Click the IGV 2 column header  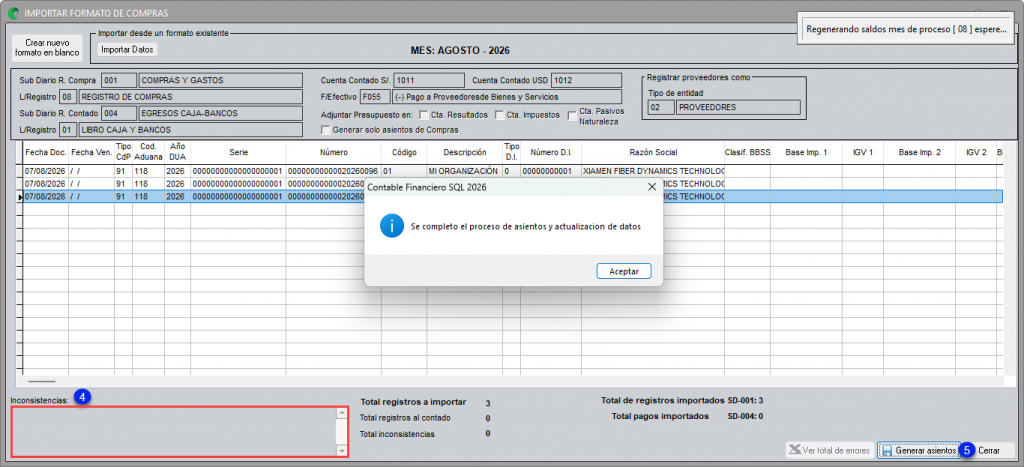click(x=976, y=152)
